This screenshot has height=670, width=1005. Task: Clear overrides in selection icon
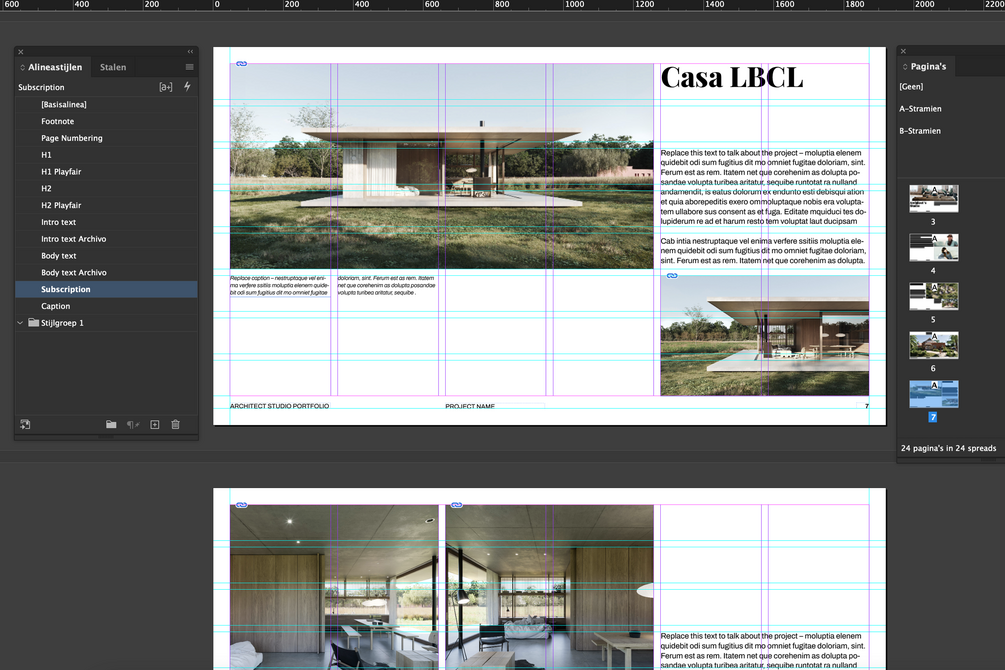click(133, 424)
